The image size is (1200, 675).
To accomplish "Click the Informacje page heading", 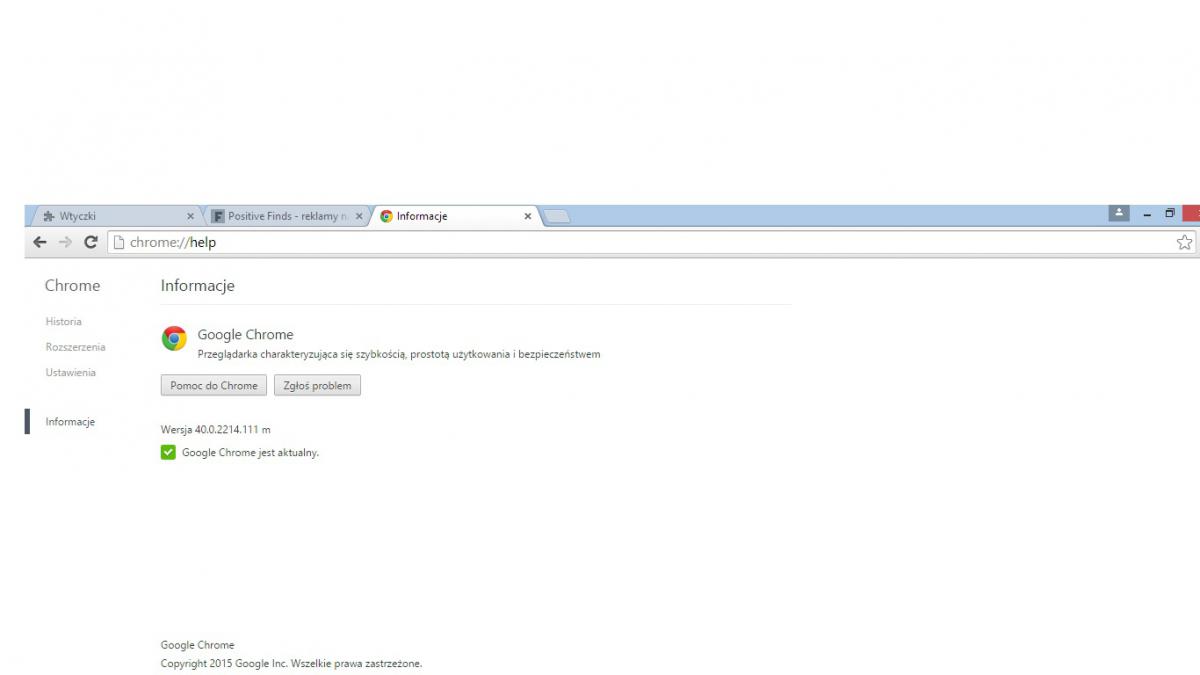I will (x=197, y=286).
